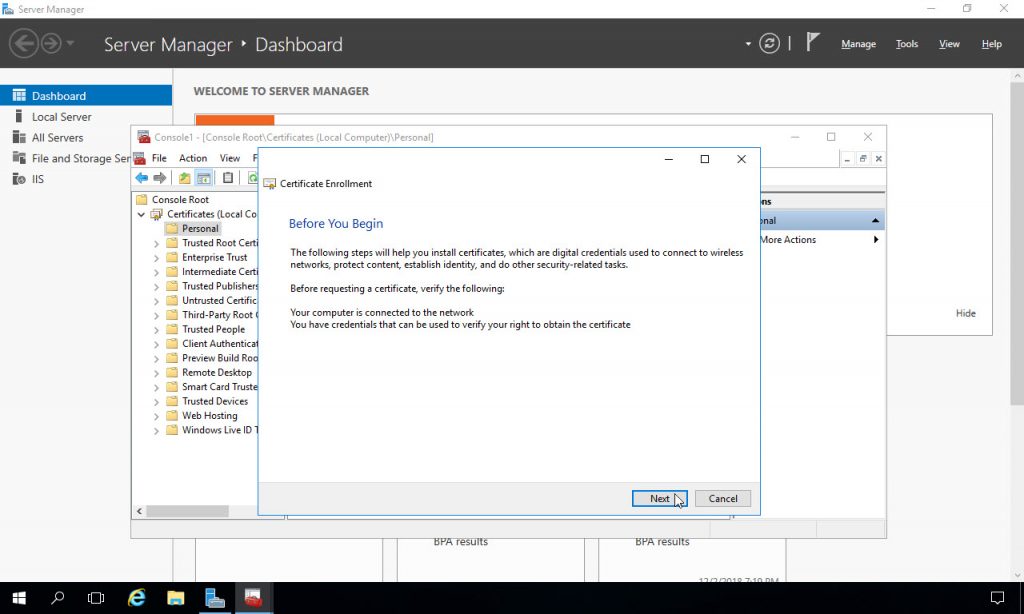This screenshot has height=614, width=1024.
Task: Click the Forward navigation arrow in Console1
Action: (160, 178)
